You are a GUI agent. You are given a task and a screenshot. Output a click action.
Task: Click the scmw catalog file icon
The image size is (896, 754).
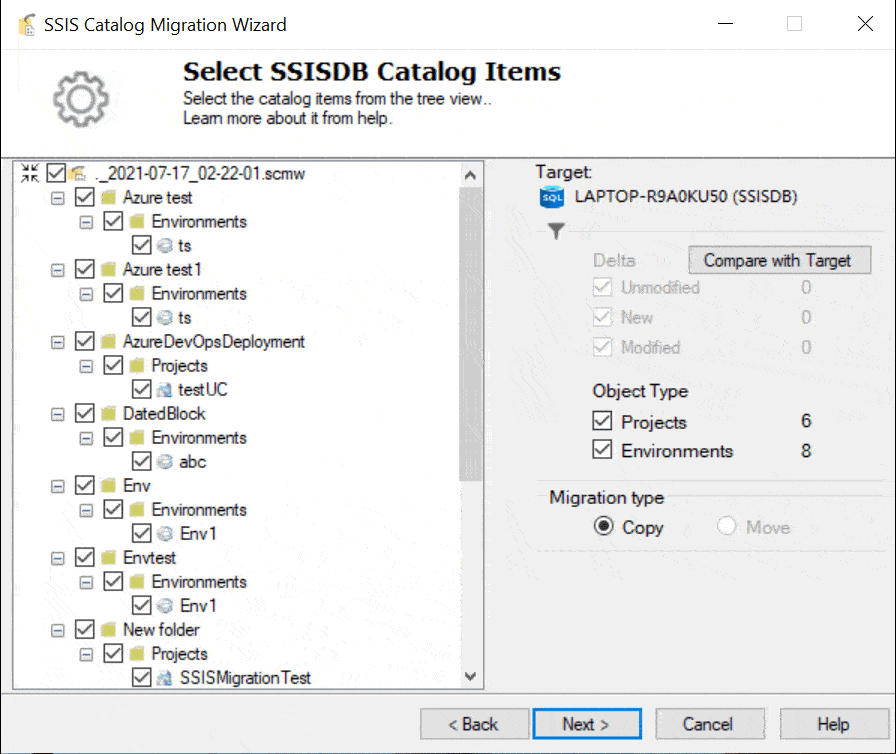78,173
